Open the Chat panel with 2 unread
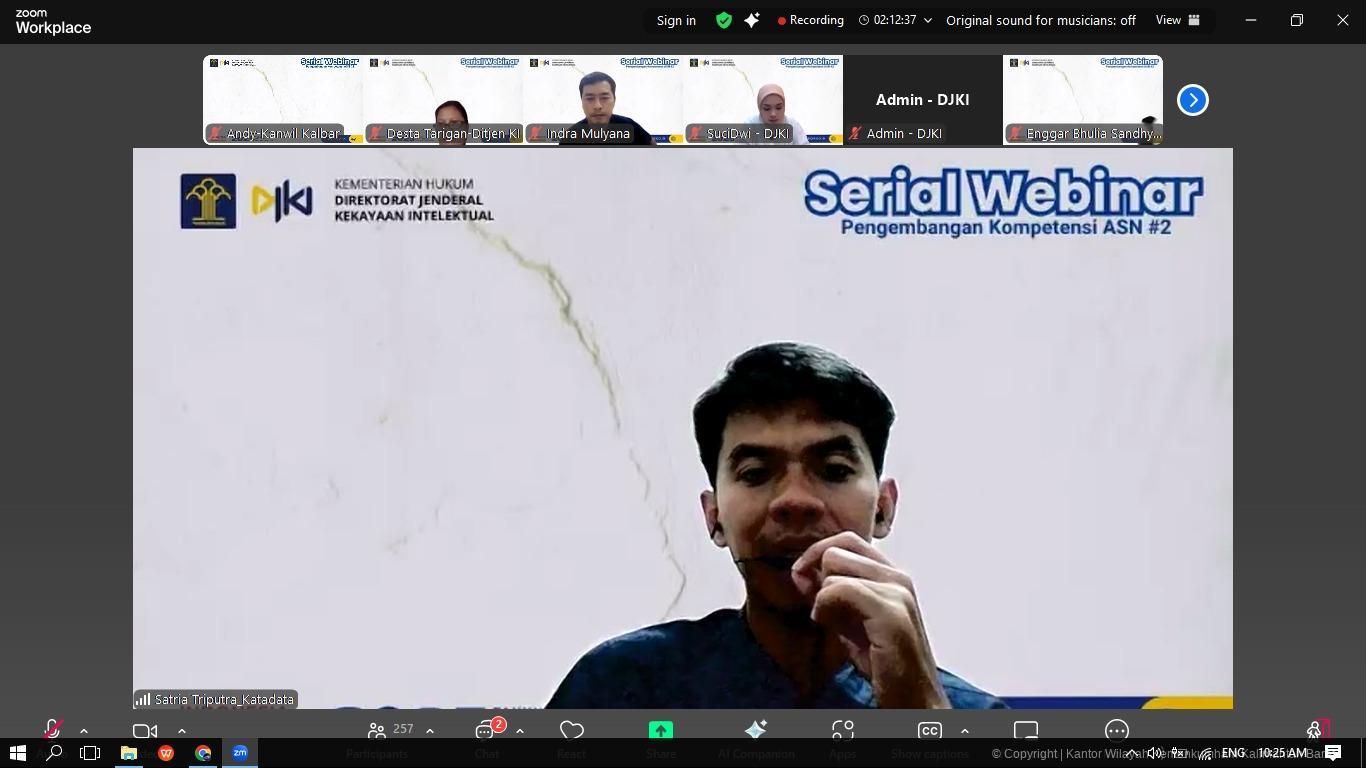Image resolution: width=1366 pixels, height=768 pixels. 486,730
